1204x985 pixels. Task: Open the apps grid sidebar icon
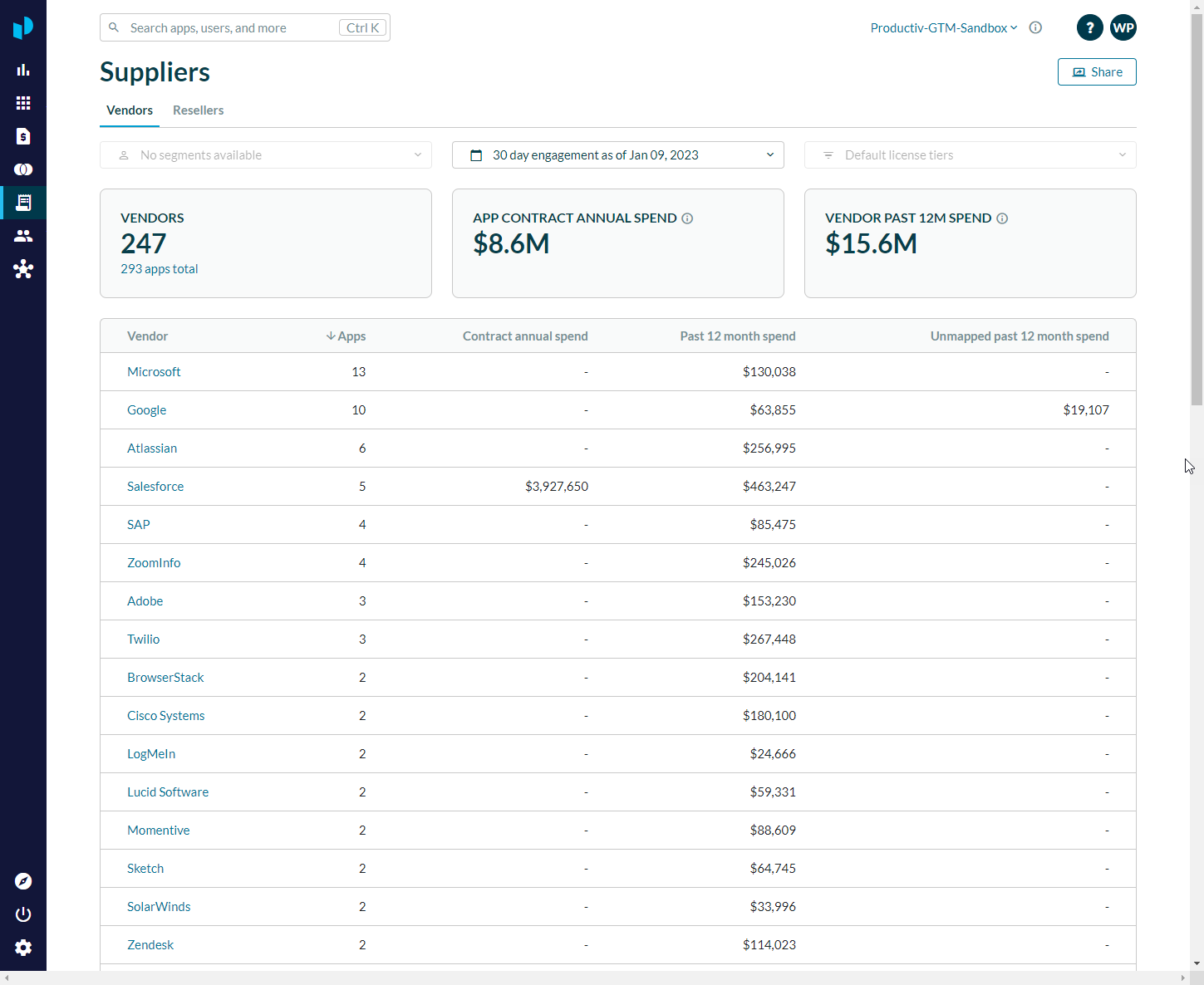23,103
